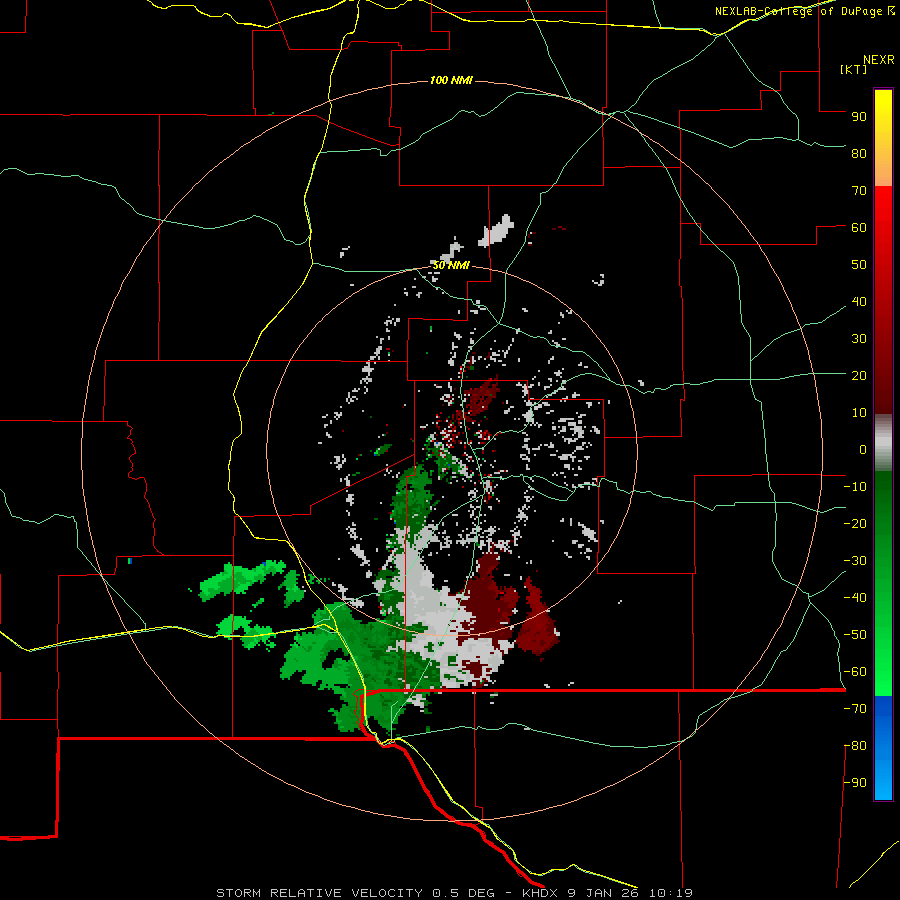This screenshot has width=900, height=900.
Task: Click the -50 value on velocity scale
Action: (855, 635)
